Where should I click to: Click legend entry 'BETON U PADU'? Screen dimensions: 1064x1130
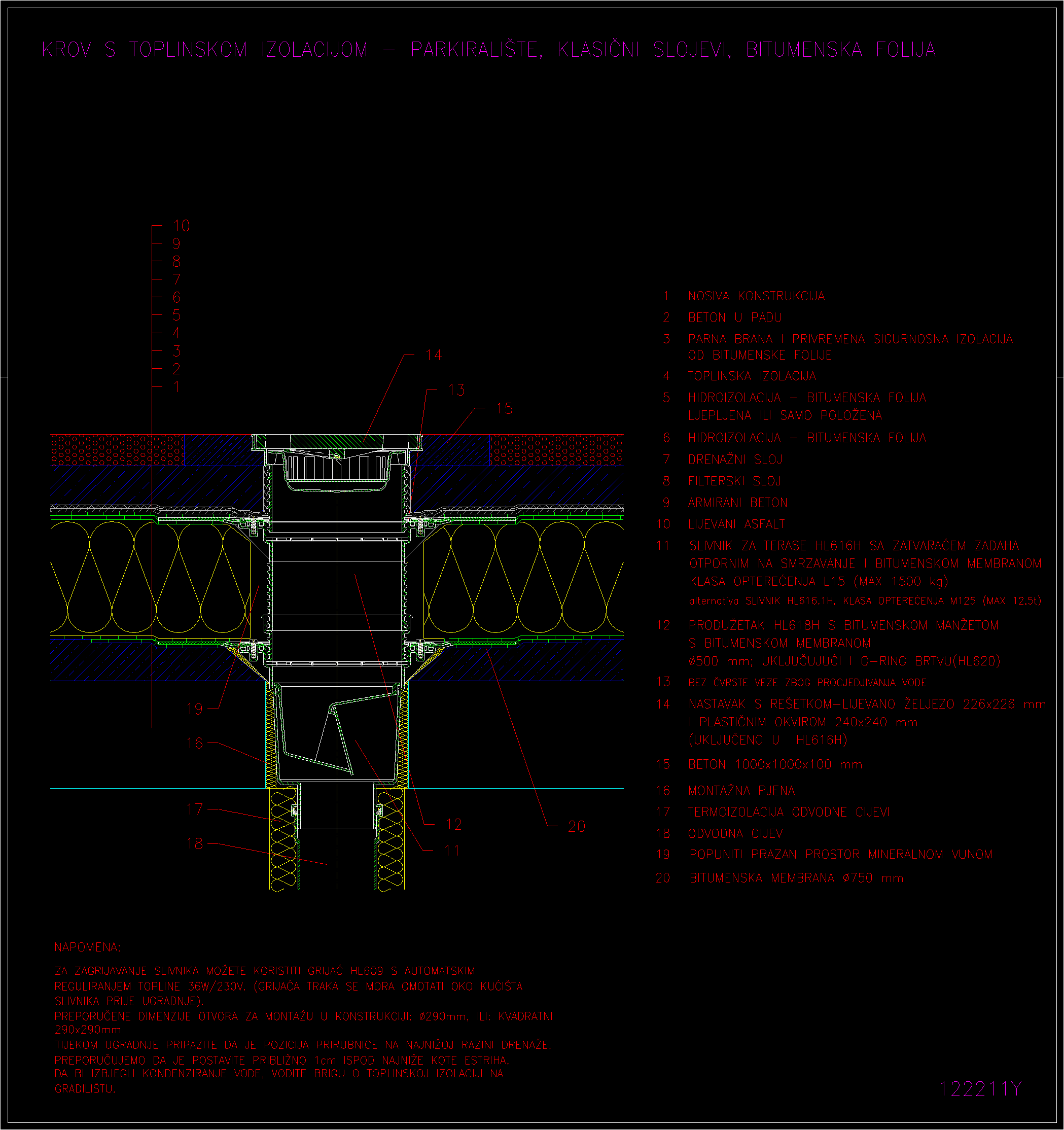click(x=734, y=317)
